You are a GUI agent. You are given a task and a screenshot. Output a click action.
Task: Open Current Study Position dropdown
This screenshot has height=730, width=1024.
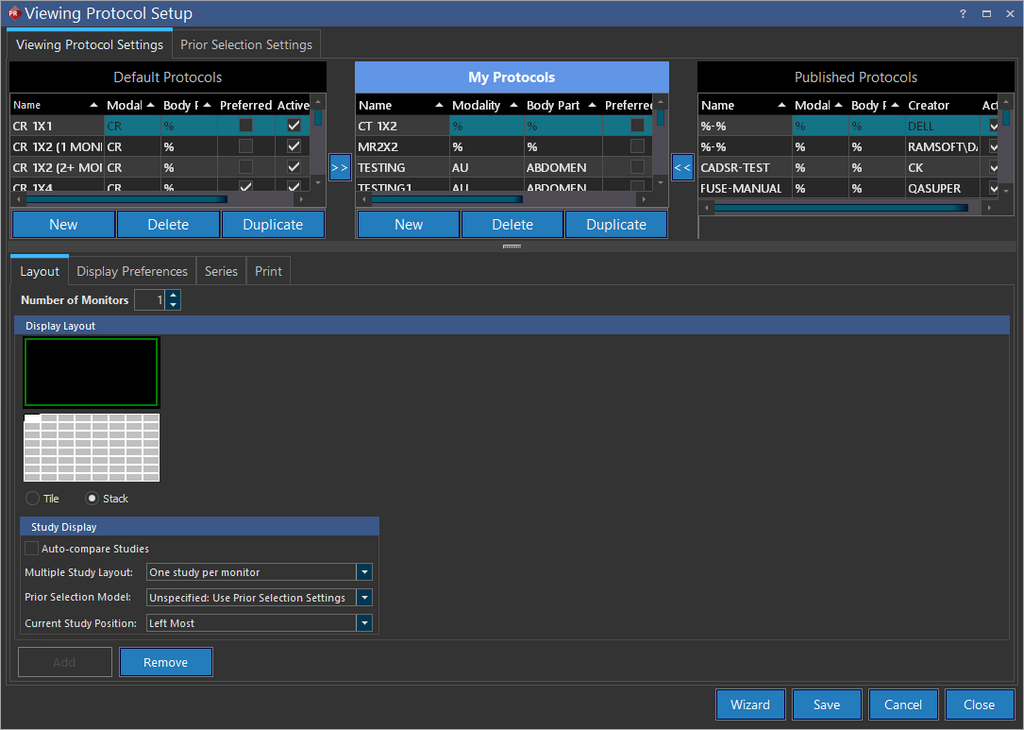click(364, 622)
